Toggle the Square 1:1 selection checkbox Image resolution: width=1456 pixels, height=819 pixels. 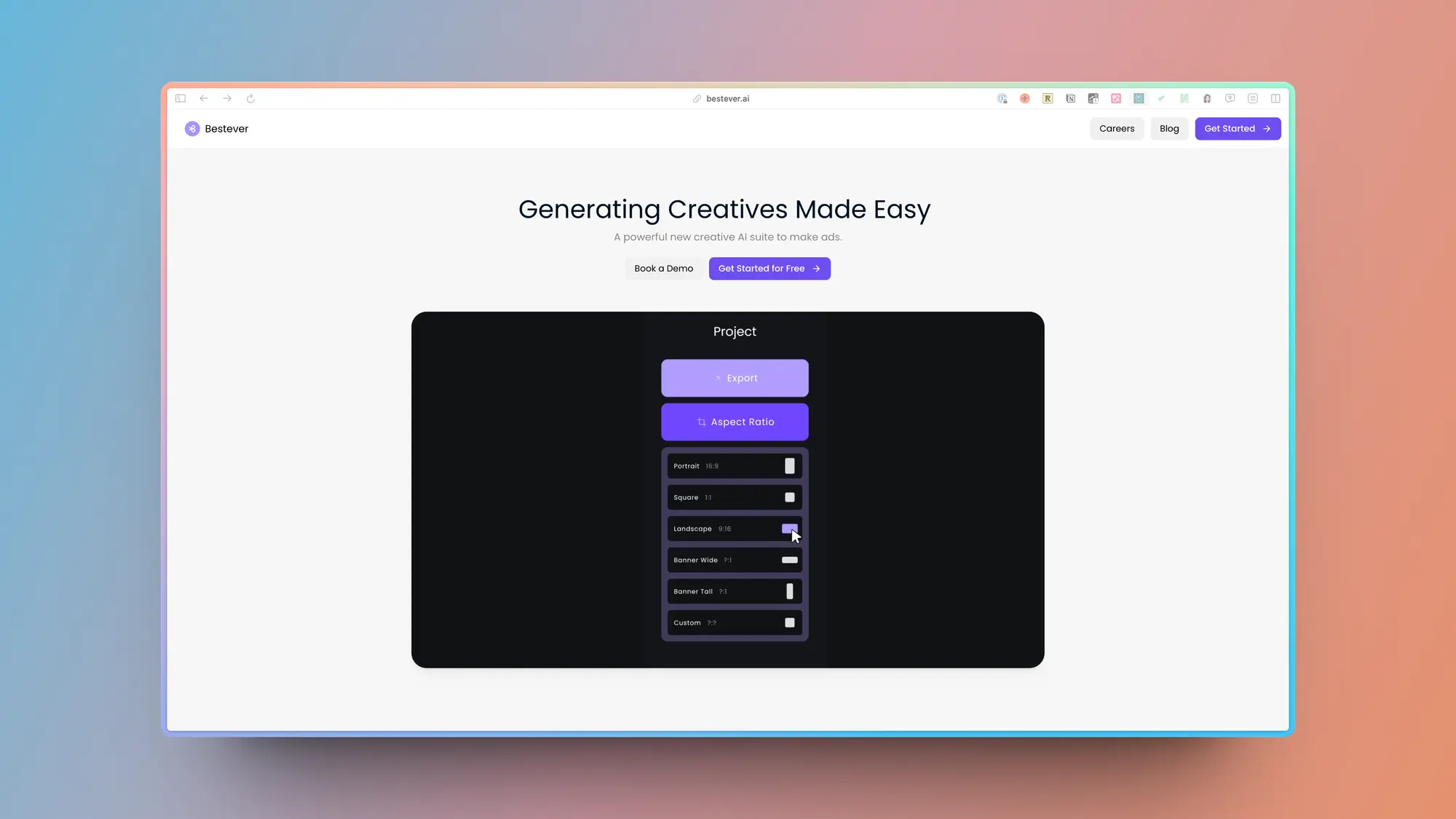(x=790, y=497)
